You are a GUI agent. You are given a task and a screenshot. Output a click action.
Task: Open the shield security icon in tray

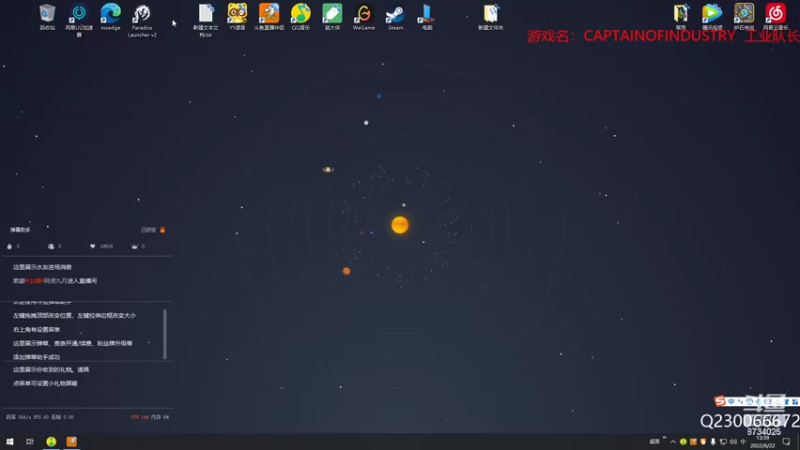coord(703,442)
